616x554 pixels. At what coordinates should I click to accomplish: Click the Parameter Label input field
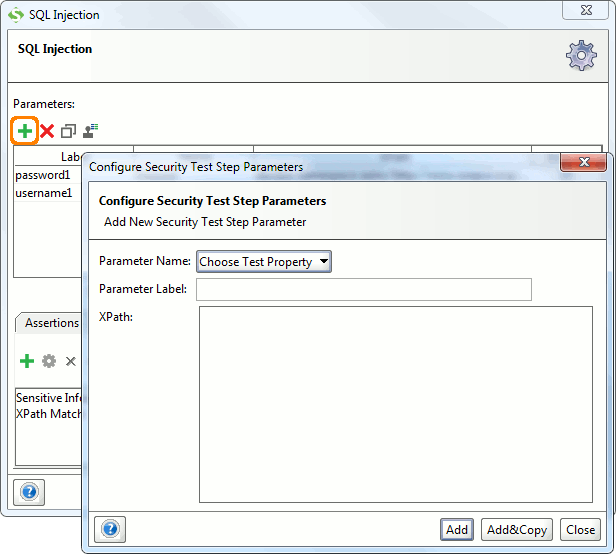tap(364, 290)
